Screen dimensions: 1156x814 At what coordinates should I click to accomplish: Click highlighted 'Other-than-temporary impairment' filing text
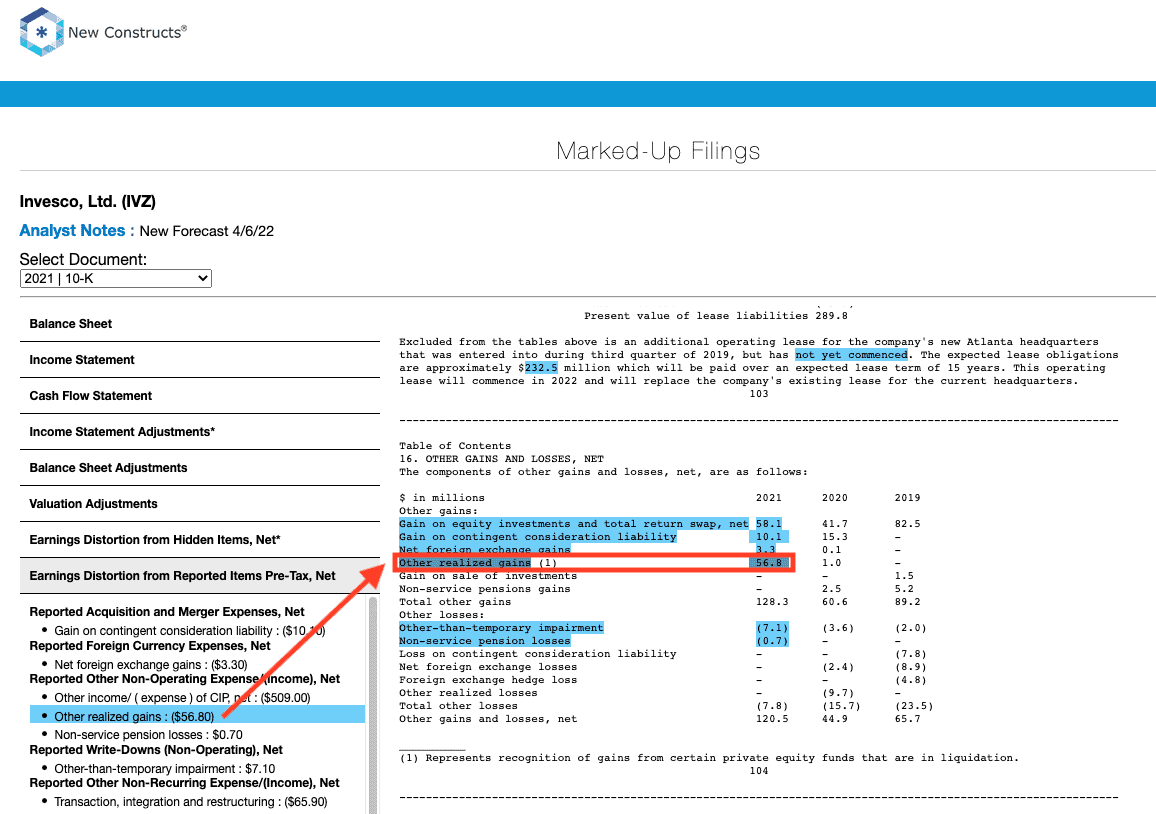click(x=501, y=627)
